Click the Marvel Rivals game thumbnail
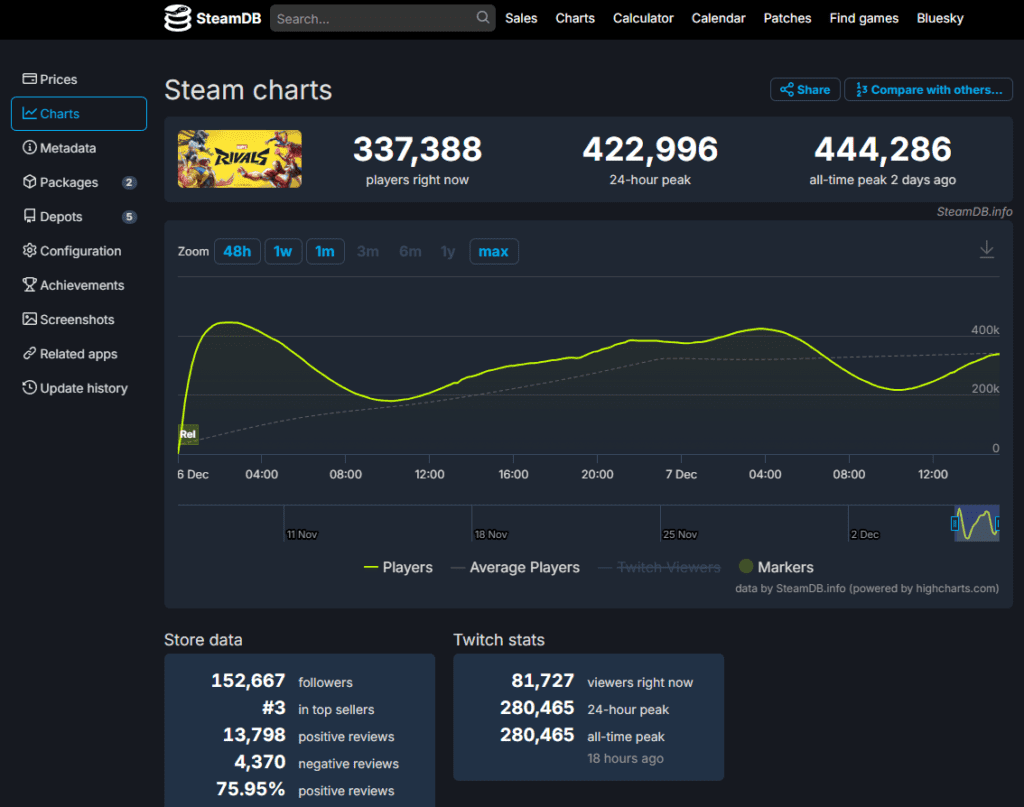Image resolution: width=1024 pixels, height=807 pixels. click(240, 159)
